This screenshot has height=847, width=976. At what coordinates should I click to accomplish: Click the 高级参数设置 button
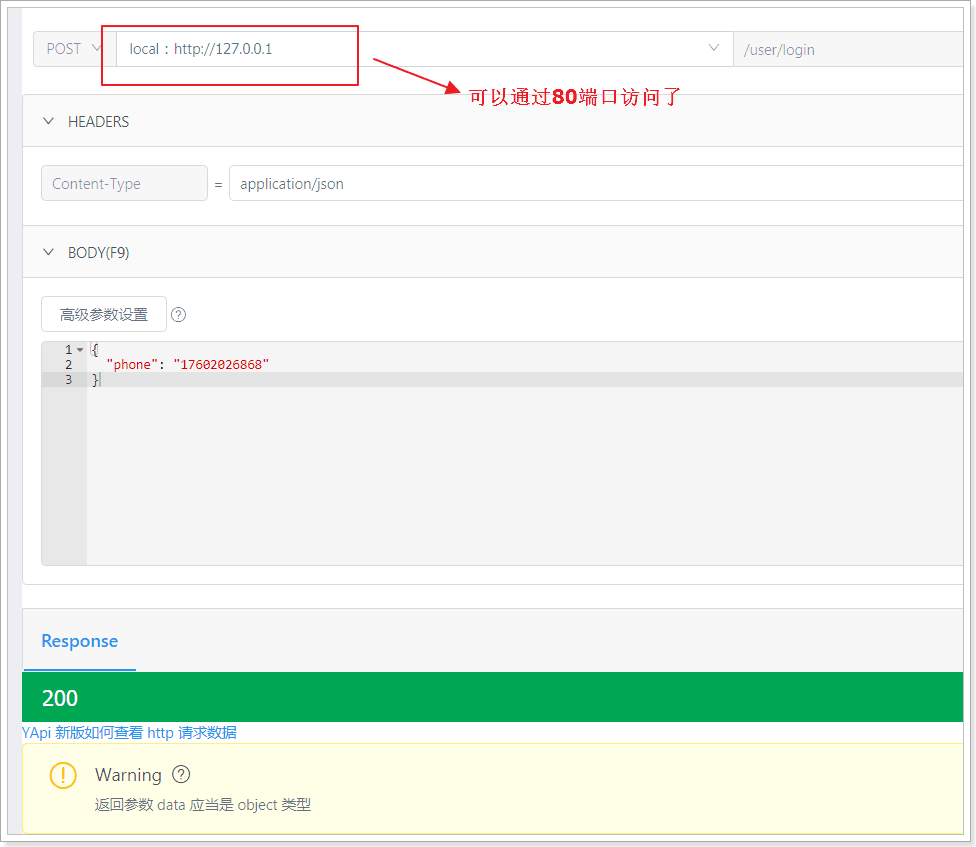[x=103, y=314]
